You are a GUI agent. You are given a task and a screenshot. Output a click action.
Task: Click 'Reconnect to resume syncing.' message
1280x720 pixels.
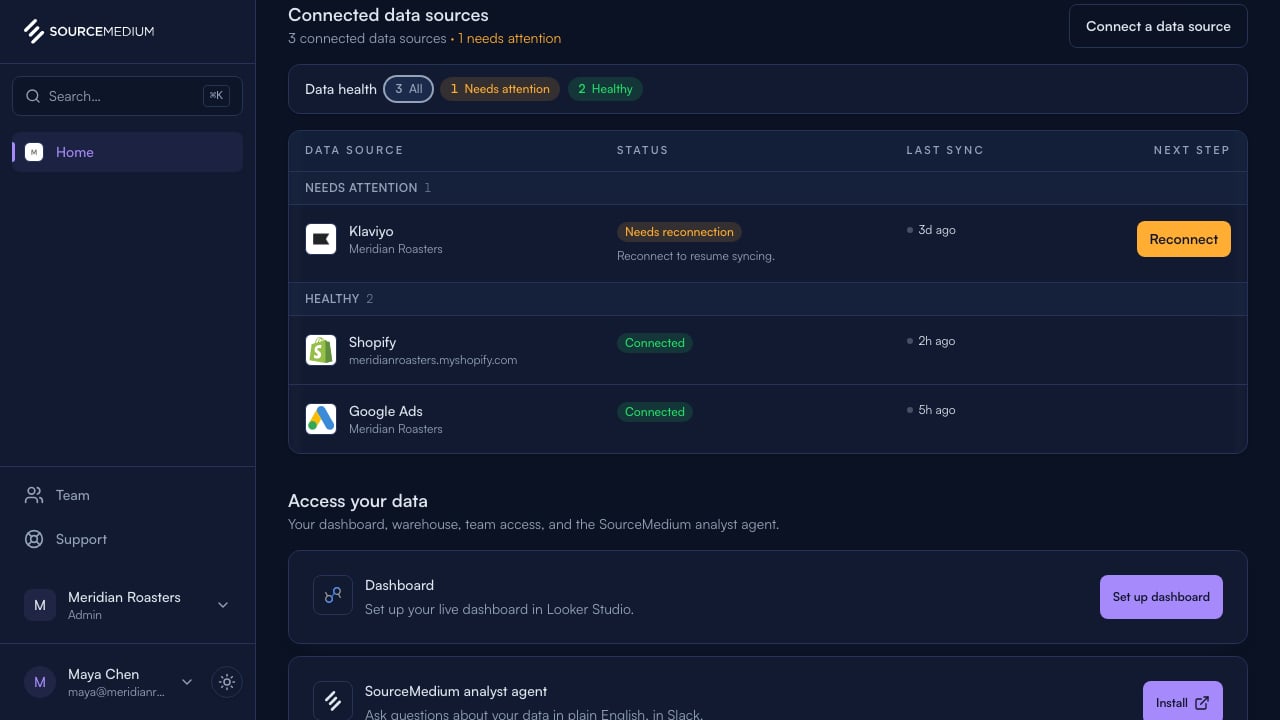[696, 256]
